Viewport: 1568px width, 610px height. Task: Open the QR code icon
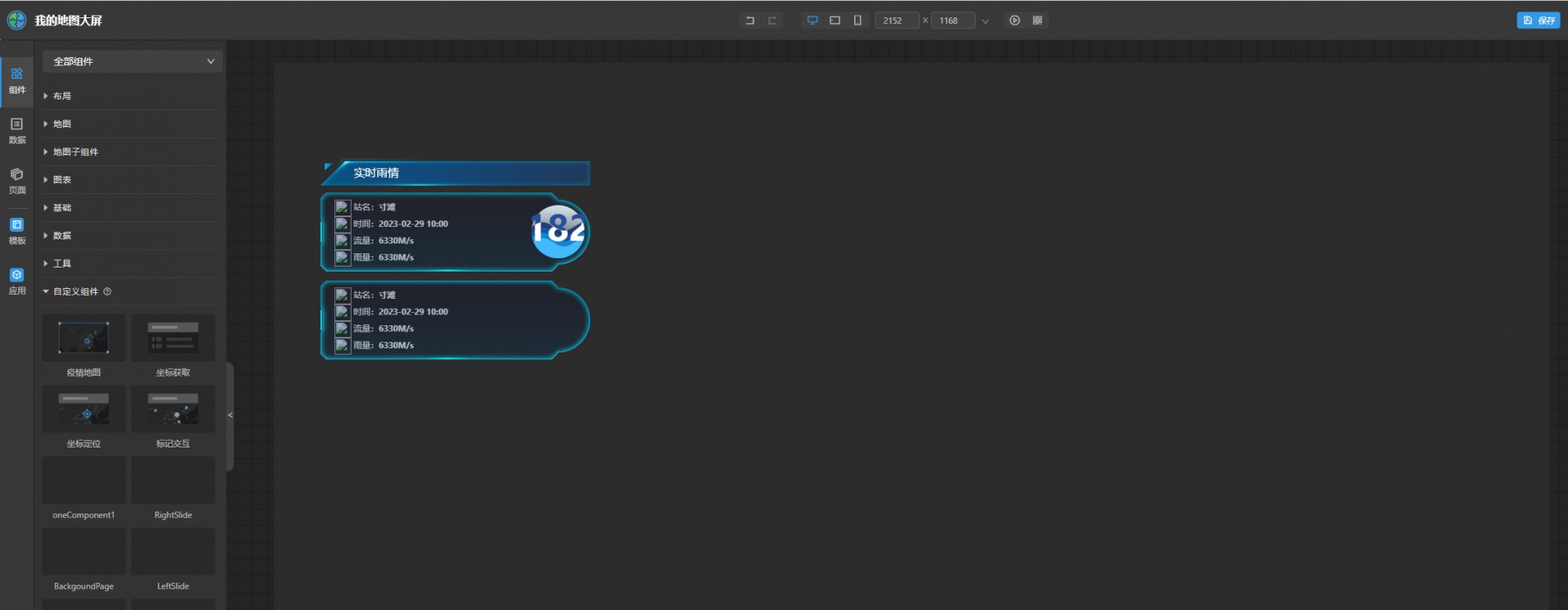(x=1037, y=21)
